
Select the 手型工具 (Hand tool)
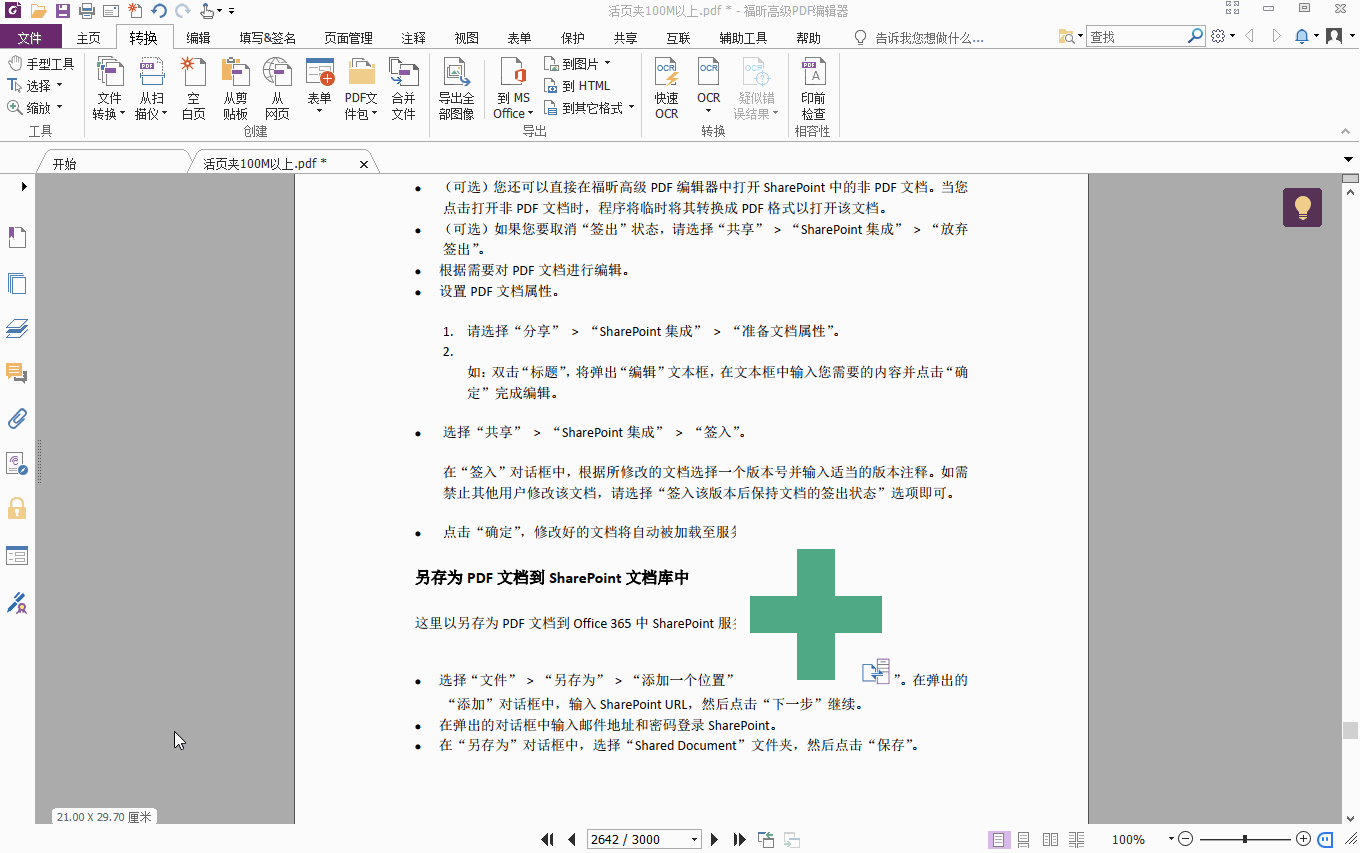[x=45, y=63]
